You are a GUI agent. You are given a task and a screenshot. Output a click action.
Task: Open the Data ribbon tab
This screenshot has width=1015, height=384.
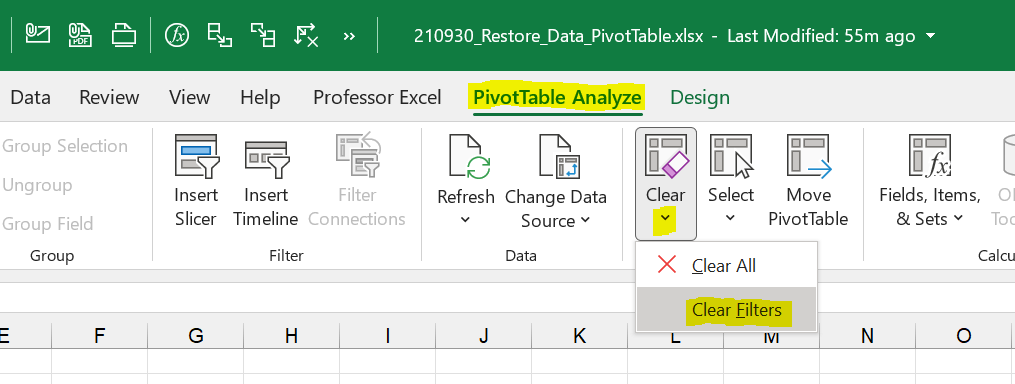[x=30, y=98]
